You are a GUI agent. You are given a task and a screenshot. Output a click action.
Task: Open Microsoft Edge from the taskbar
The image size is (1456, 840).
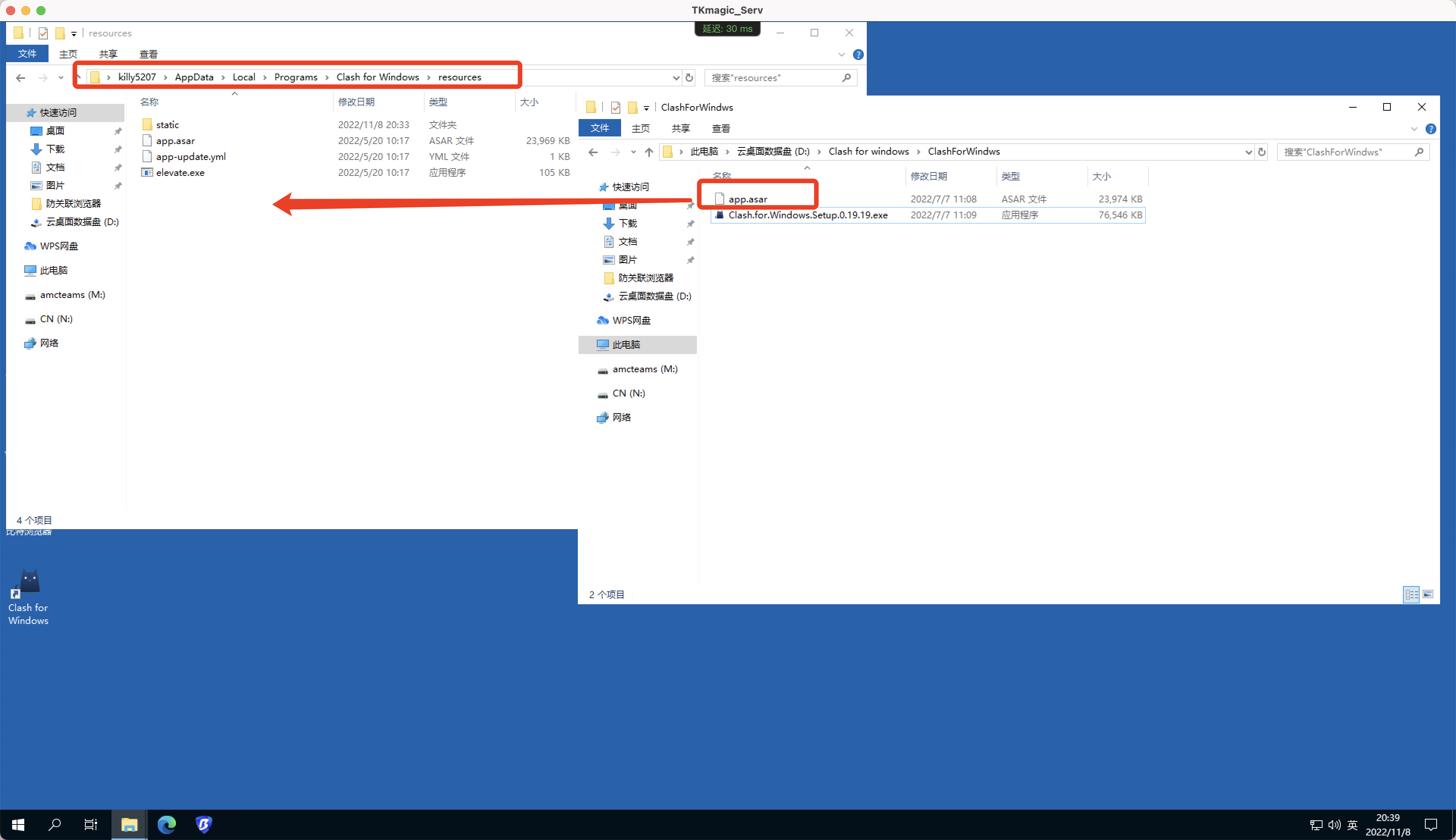click(x=167, y=824)
